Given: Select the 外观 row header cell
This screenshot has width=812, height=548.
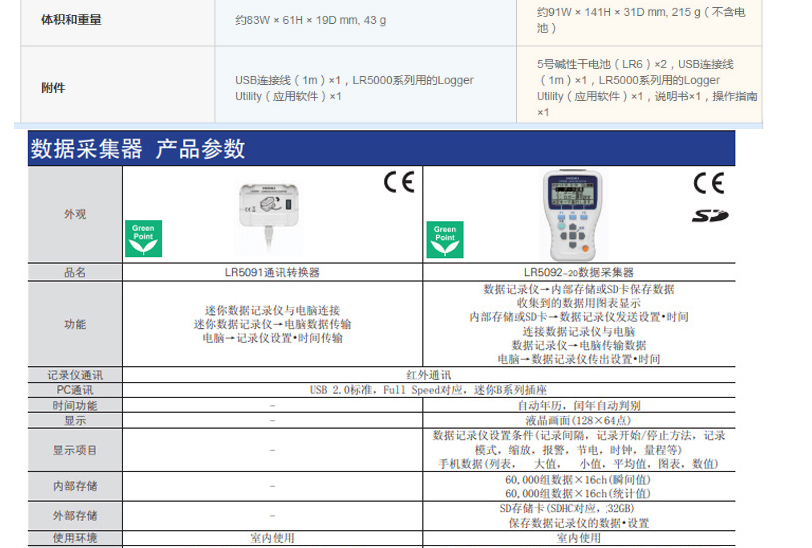Looking at the screenshot, I should point(75,214).
